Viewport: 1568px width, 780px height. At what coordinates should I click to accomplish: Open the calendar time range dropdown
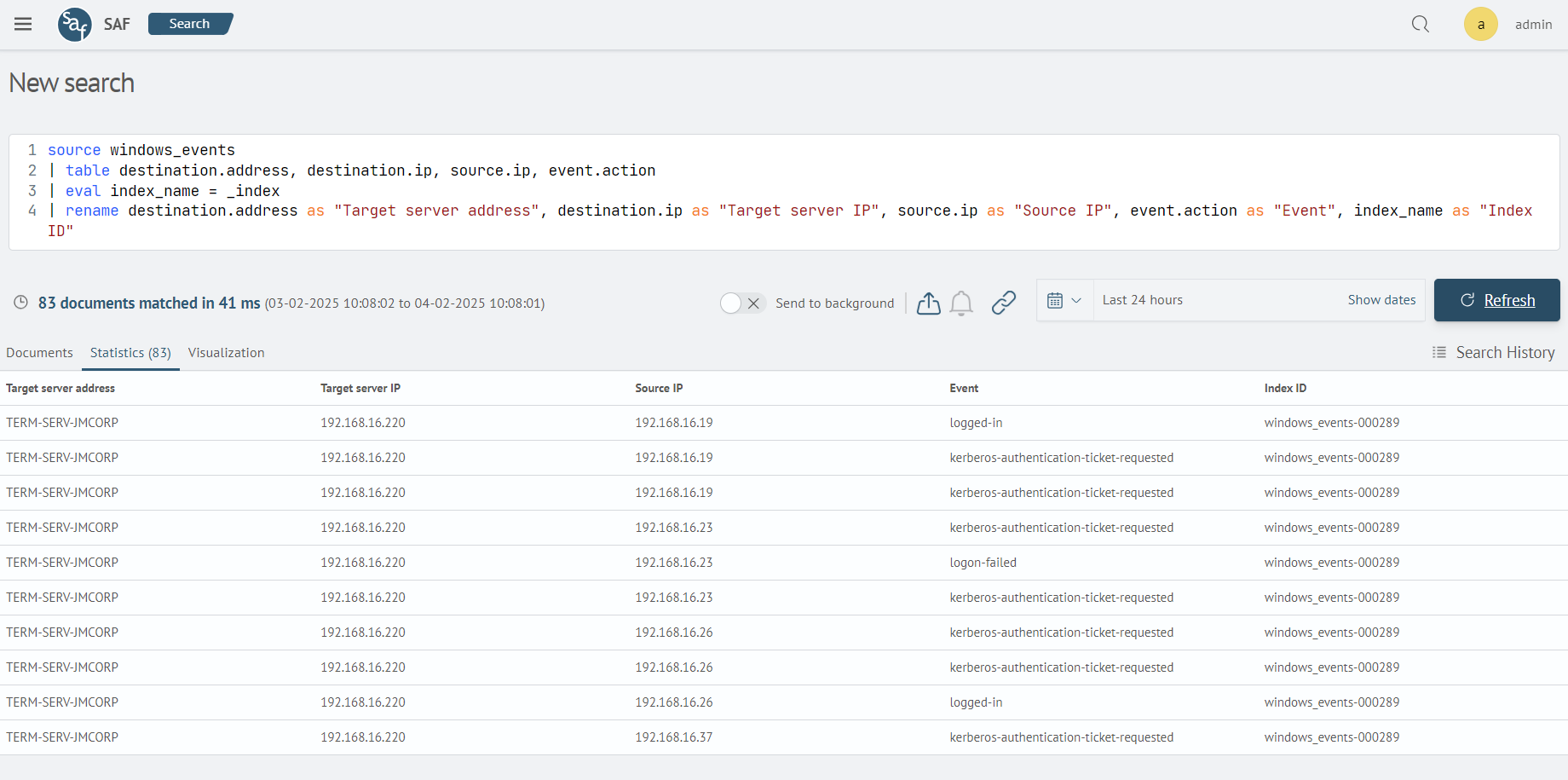[1064, 300]
